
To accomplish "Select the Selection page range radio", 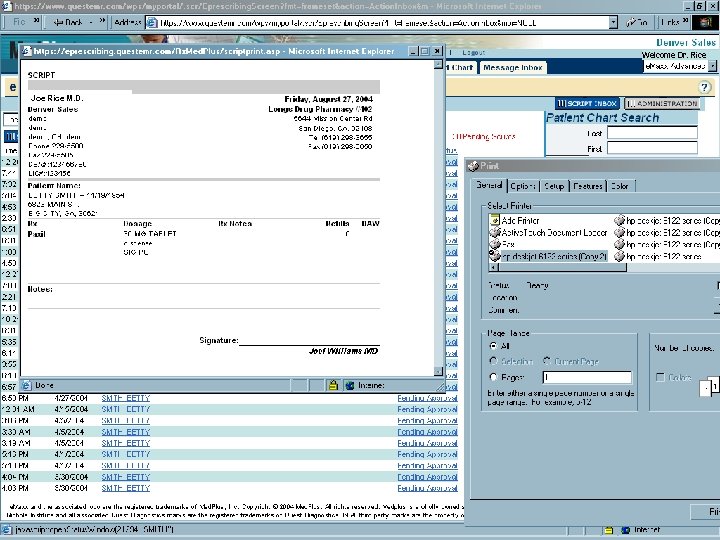I will [x=494, y=361].
